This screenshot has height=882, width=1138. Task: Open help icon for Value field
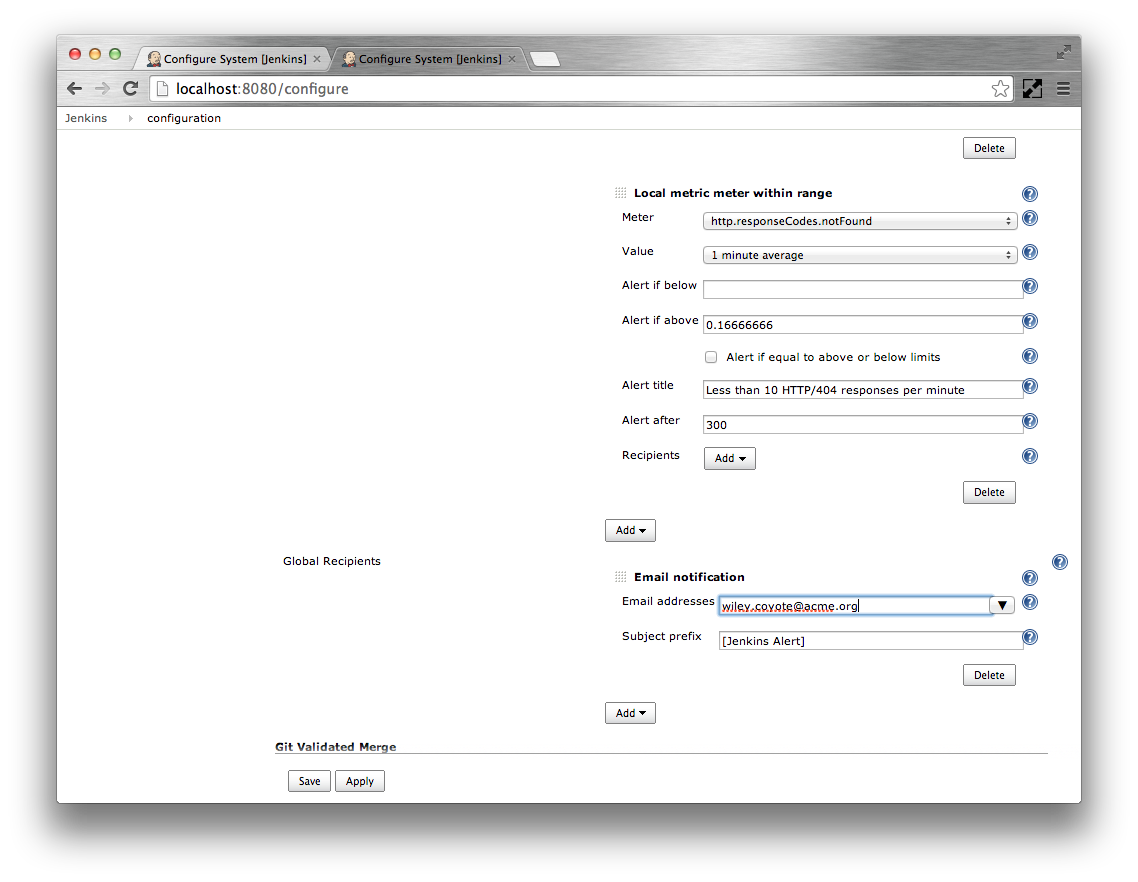click(1029, 252)
